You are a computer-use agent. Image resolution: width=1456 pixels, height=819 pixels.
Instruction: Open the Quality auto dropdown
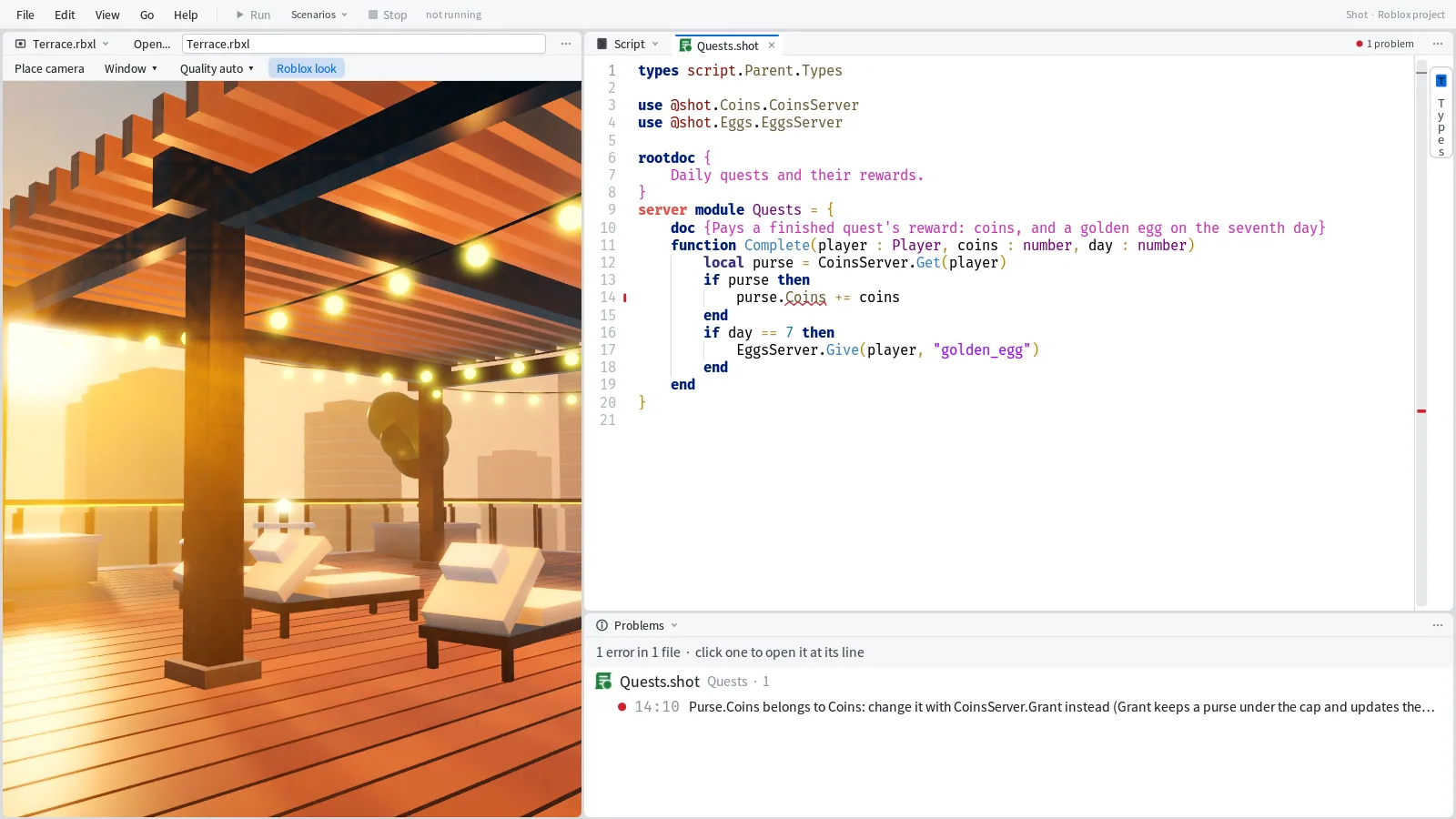click(217, 68)
